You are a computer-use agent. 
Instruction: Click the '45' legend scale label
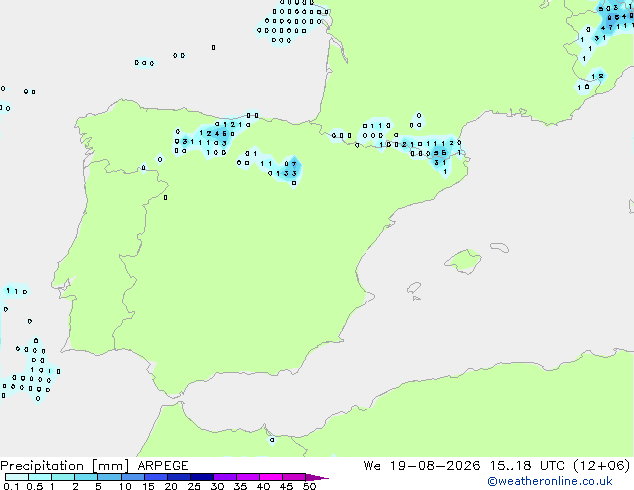tap(286, 486)
